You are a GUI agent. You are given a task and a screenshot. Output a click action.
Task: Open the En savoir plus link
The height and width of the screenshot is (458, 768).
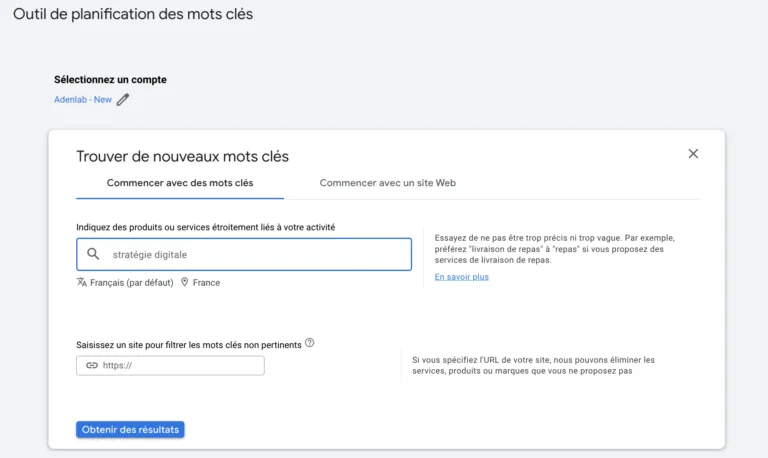pos(461,277)
